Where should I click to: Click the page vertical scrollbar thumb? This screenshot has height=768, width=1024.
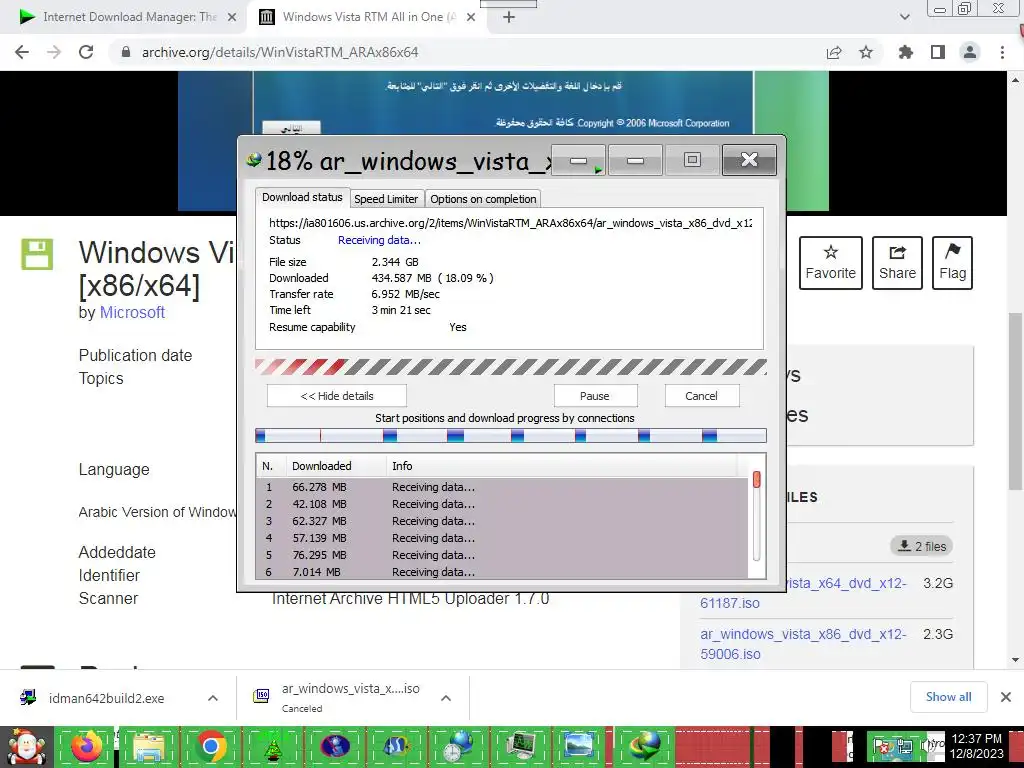[1015, 402]
